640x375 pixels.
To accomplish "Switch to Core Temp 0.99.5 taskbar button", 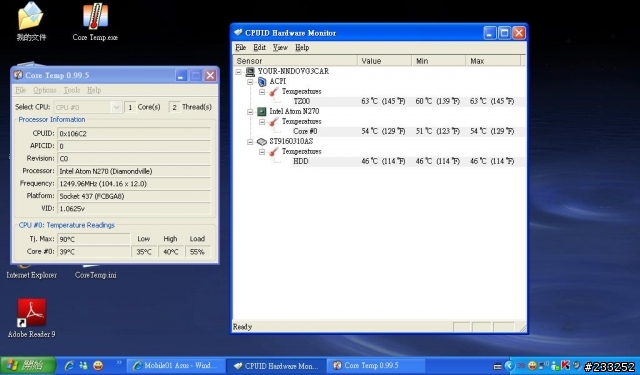I will point(376,366).
